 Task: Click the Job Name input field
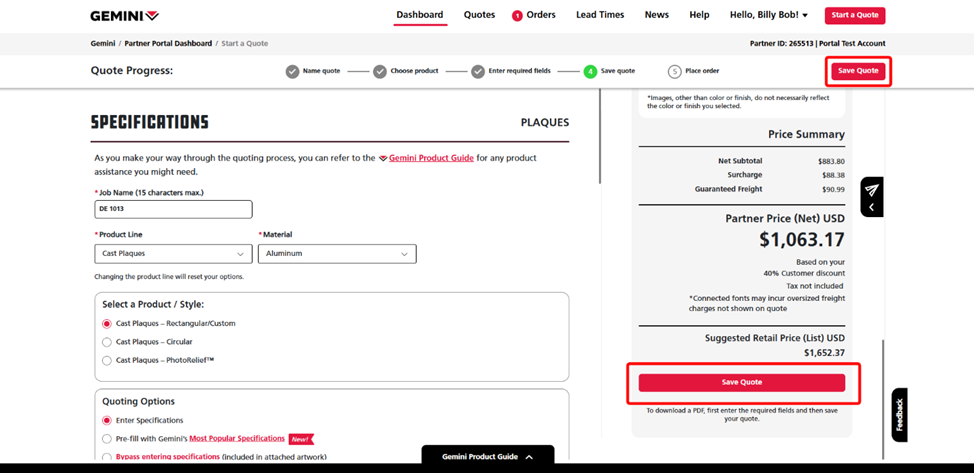click(x=173, y=209)
